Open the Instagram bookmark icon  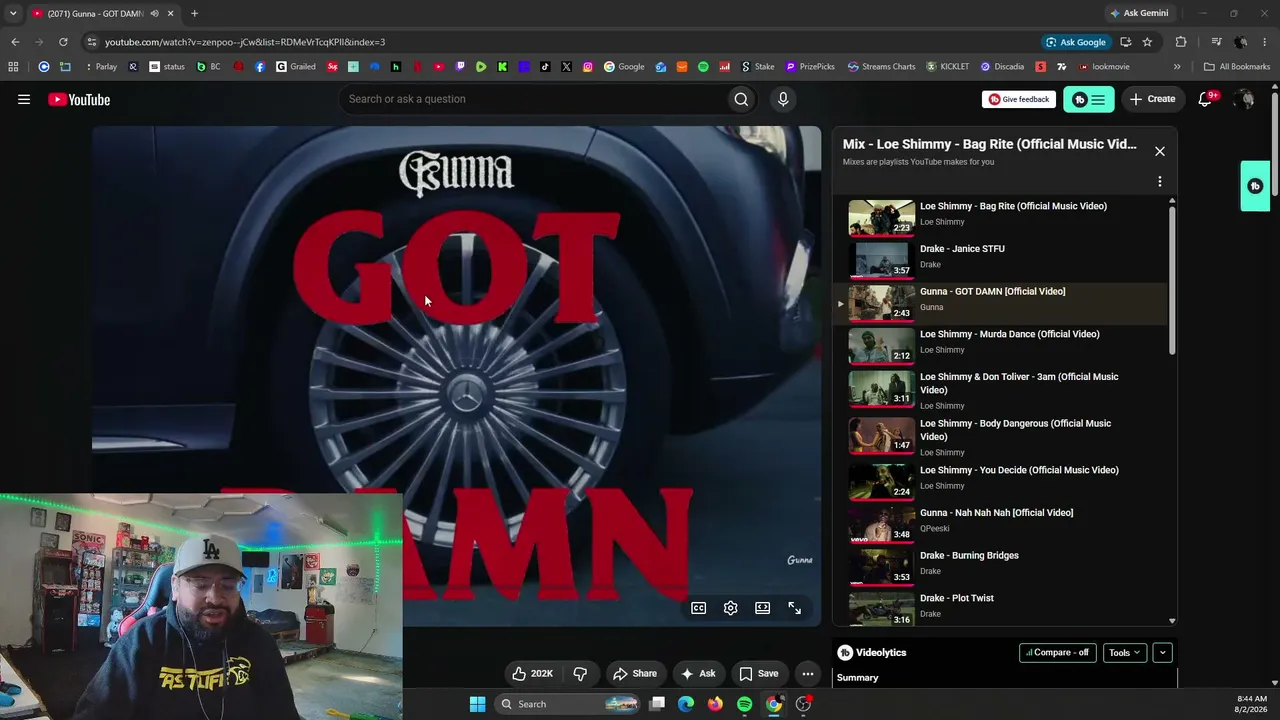pos(588,67)
